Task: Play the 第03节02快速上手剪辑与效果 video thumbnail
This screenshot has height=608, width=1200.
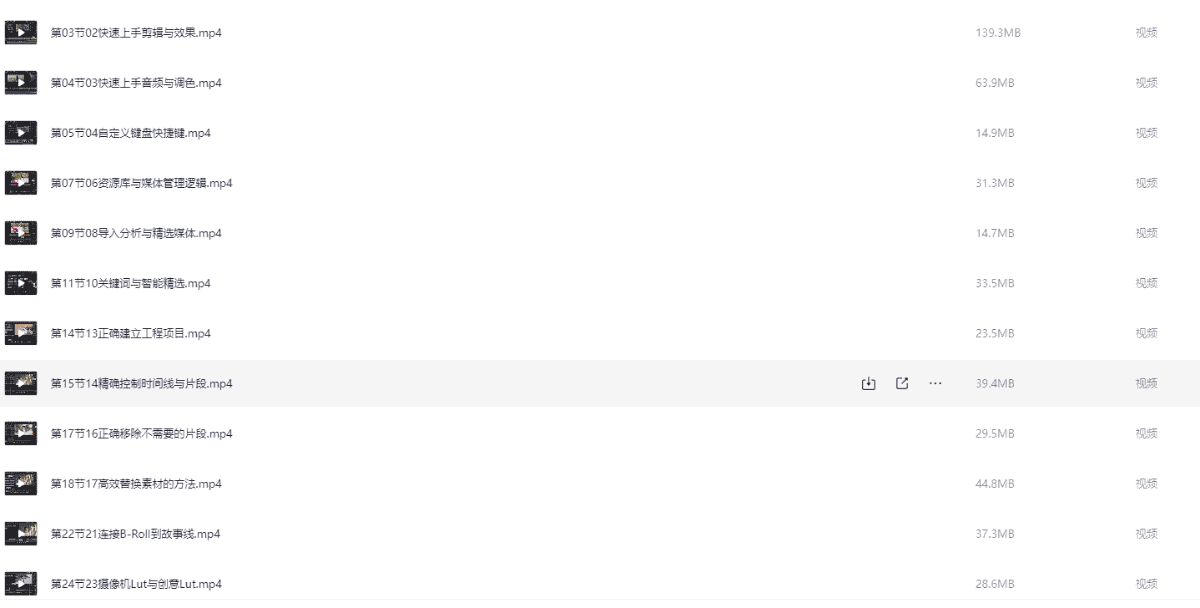Action: click(x=21, y=33)
